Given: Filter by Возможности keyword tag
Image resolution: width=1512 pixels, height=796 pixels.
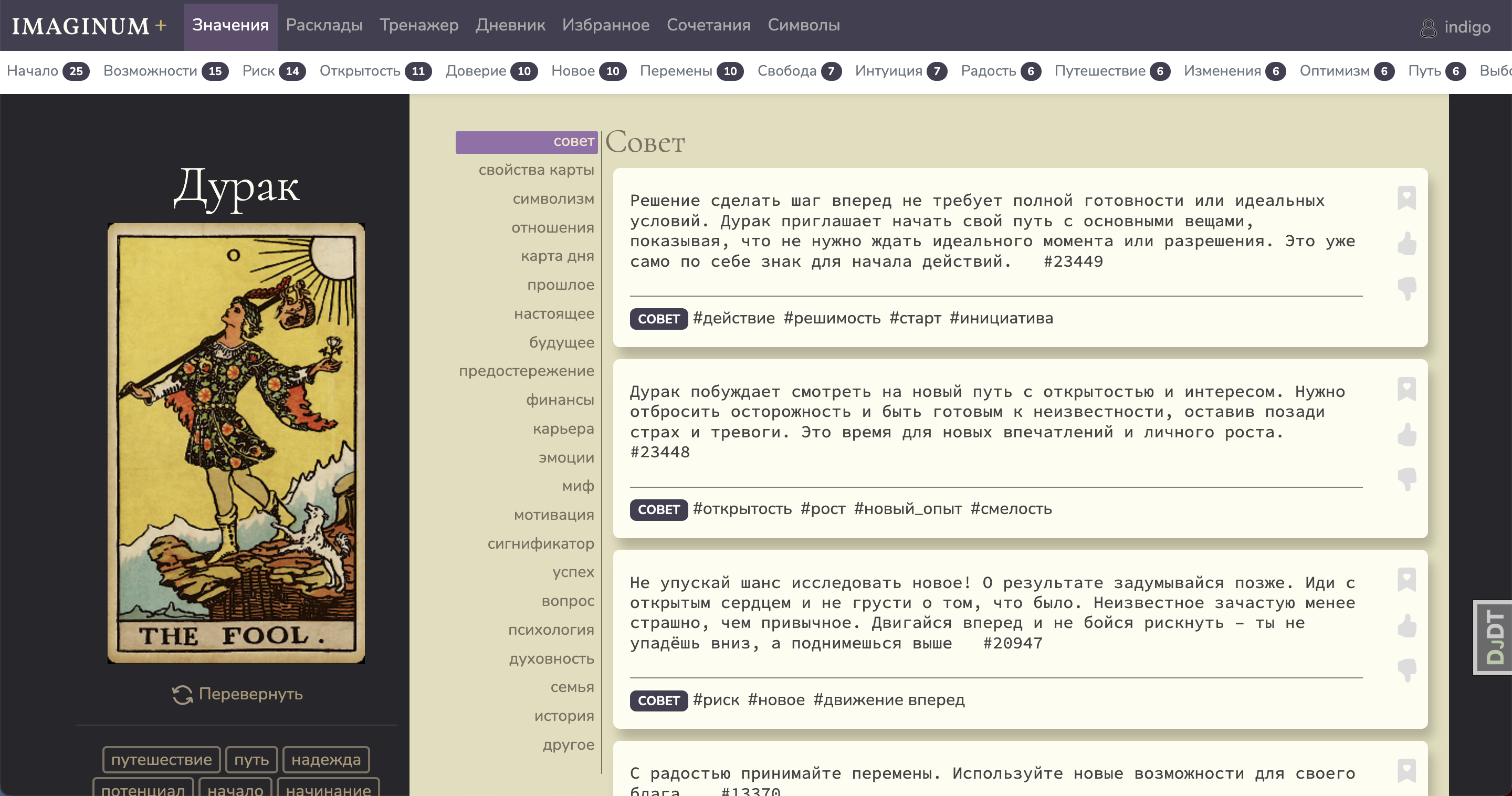Looking at the screenshot, I should coord(165,71).
